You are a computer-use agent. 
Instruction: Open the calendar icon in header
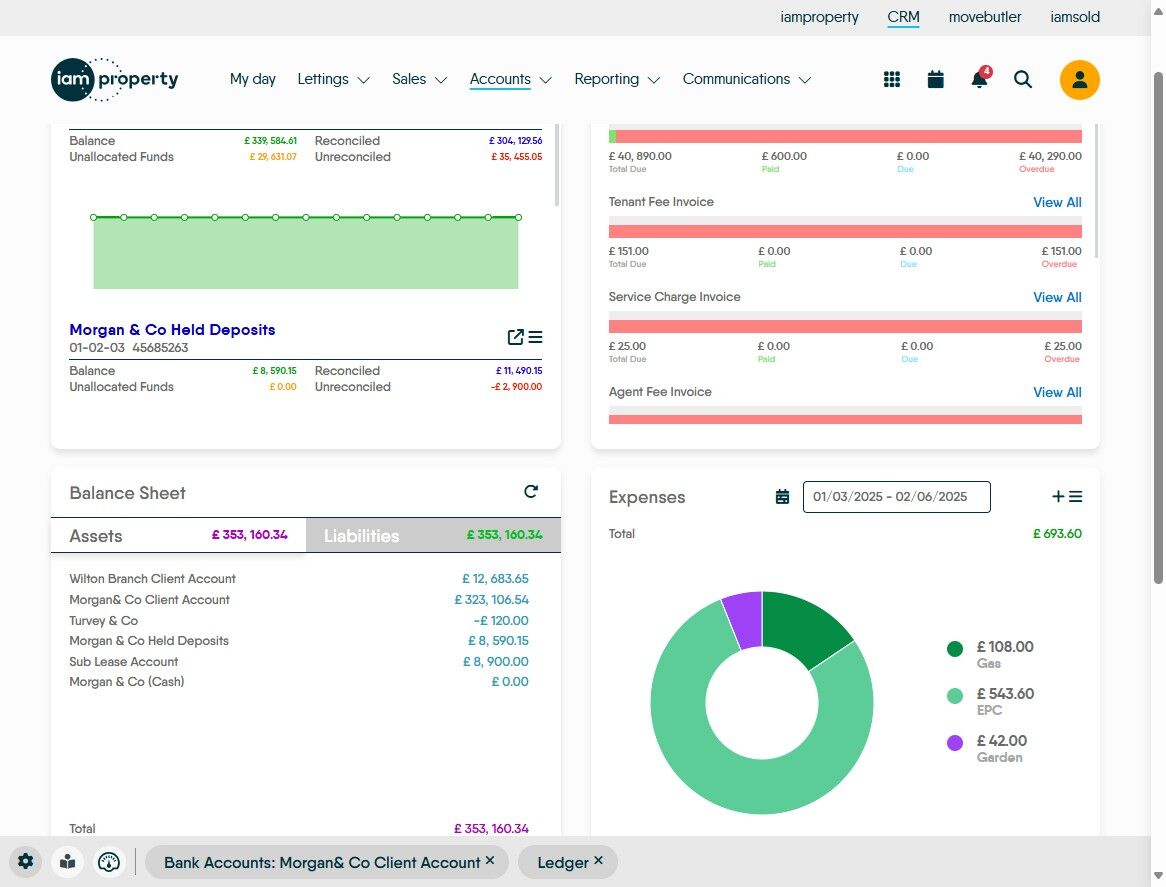pos(935,80)
